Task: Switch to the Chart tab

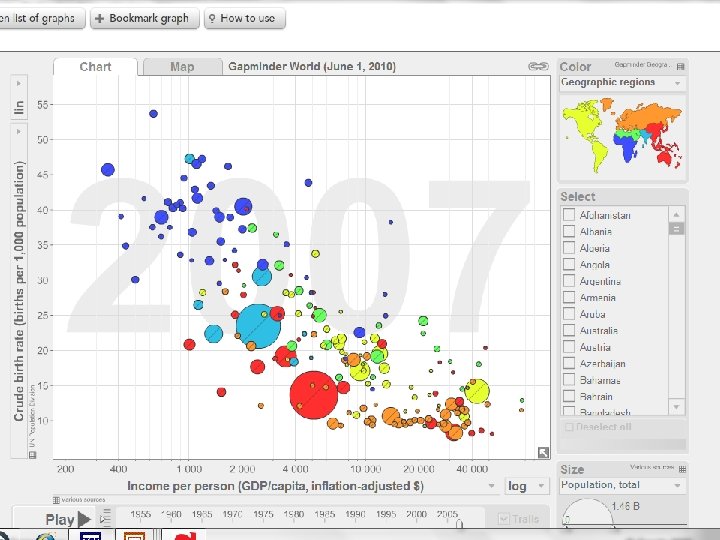Action: pos(95,67)
